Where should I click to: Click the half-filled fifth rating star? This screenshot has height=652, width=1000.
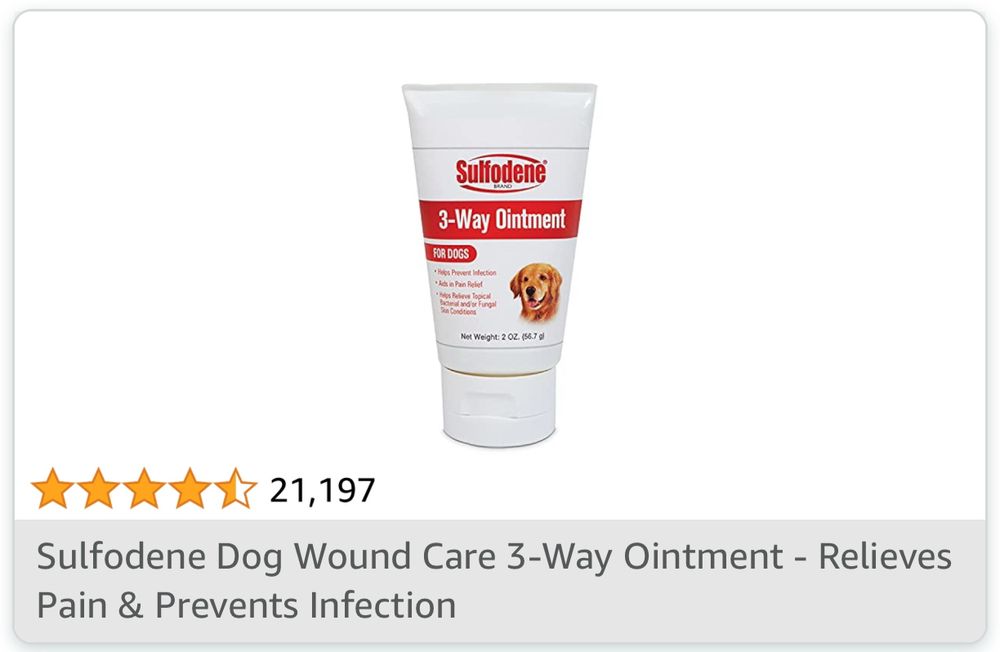click(236, 489)
